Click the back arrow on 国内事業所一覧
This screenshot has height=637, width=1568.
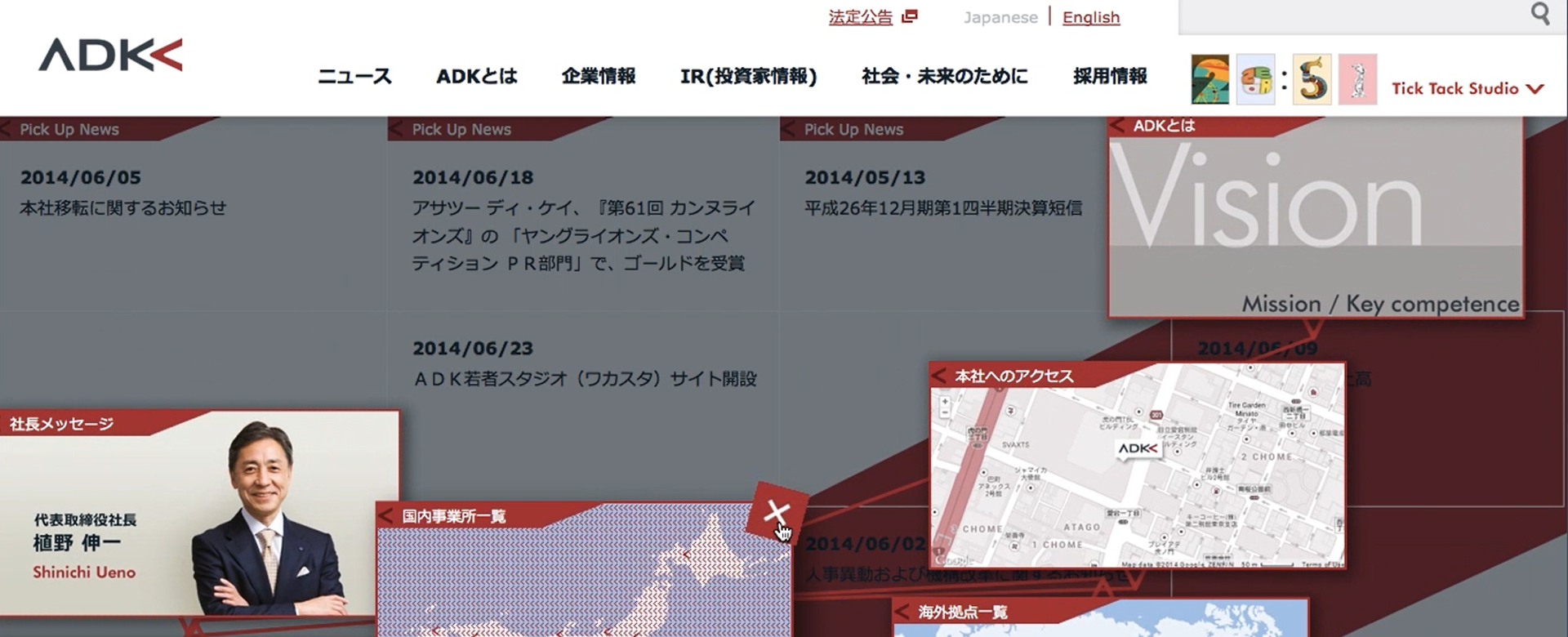pos(385,516)
